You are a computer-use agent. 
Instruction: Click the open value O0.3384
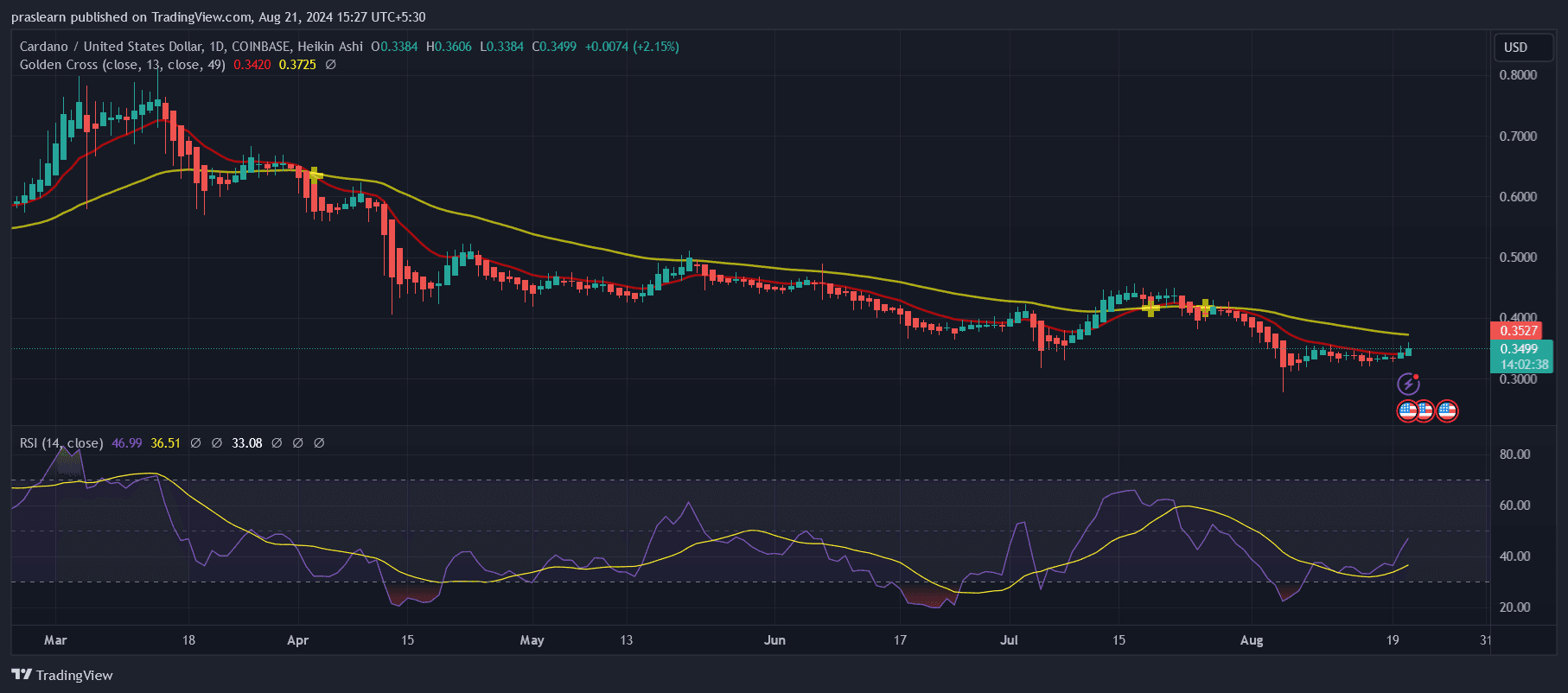[394, 47]
